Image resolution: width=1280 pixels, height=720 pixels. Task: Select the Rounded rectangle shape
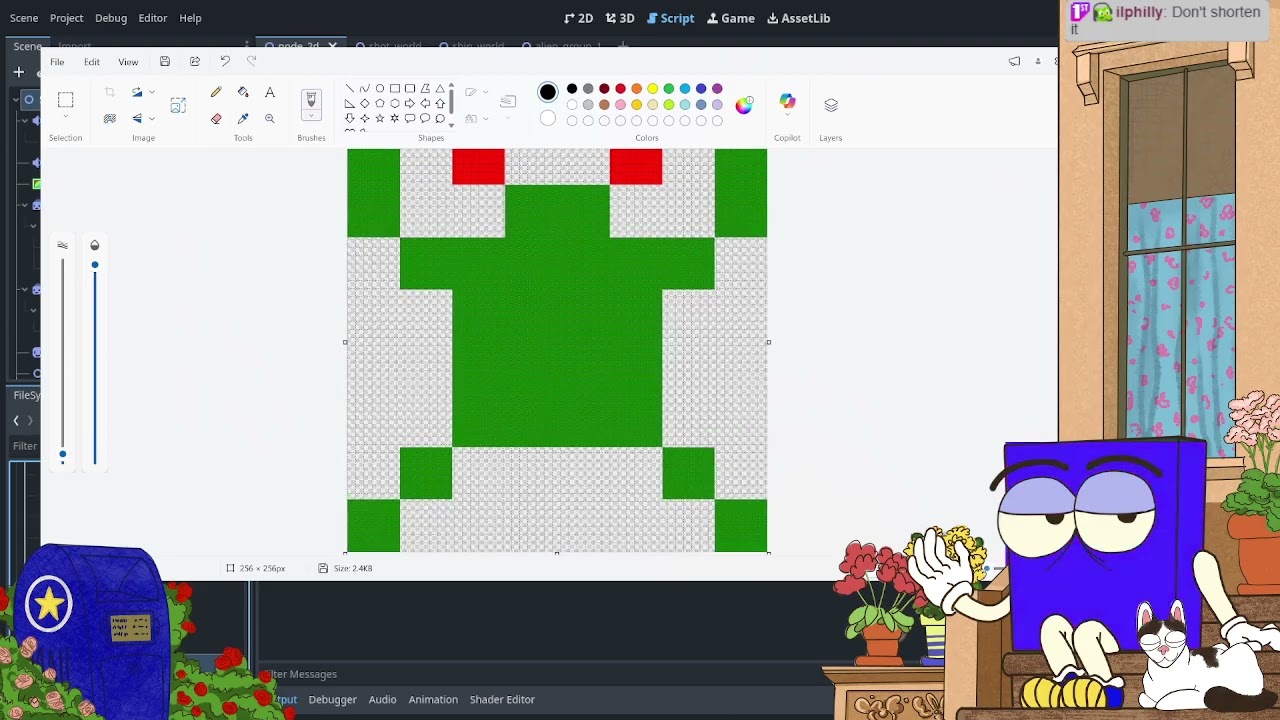click(x=410, y=88)
